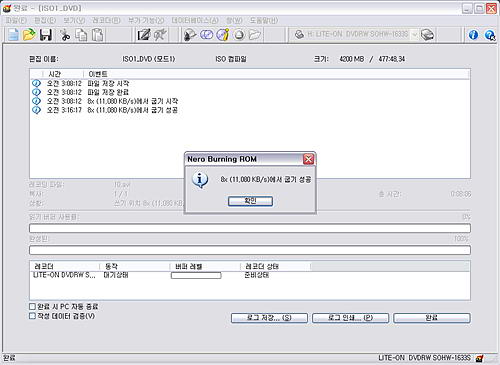
Task: Click the blue info circle icon
Action: (x=473, y=35)
